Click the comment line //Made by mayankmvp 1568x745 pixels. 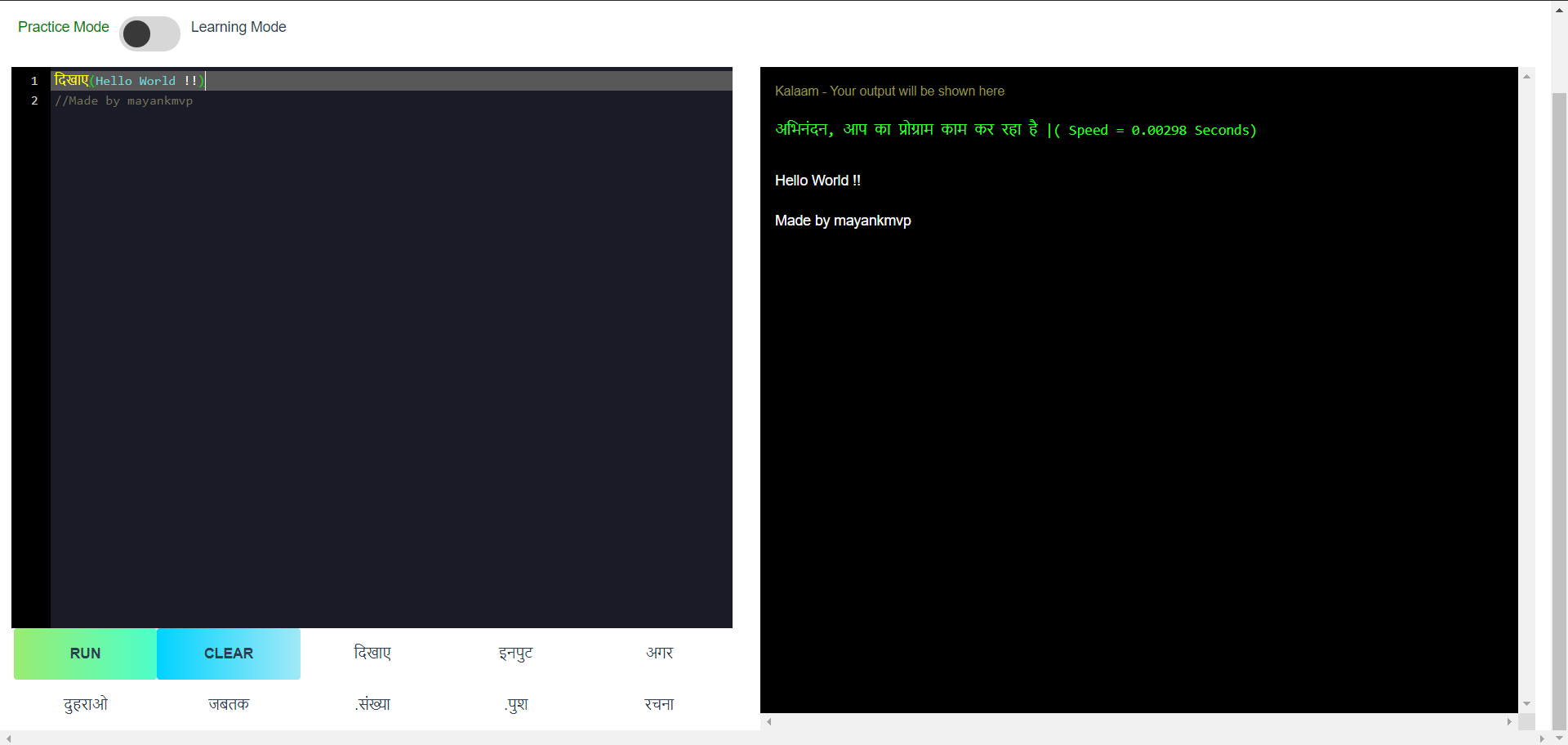(x=124, y=100)
